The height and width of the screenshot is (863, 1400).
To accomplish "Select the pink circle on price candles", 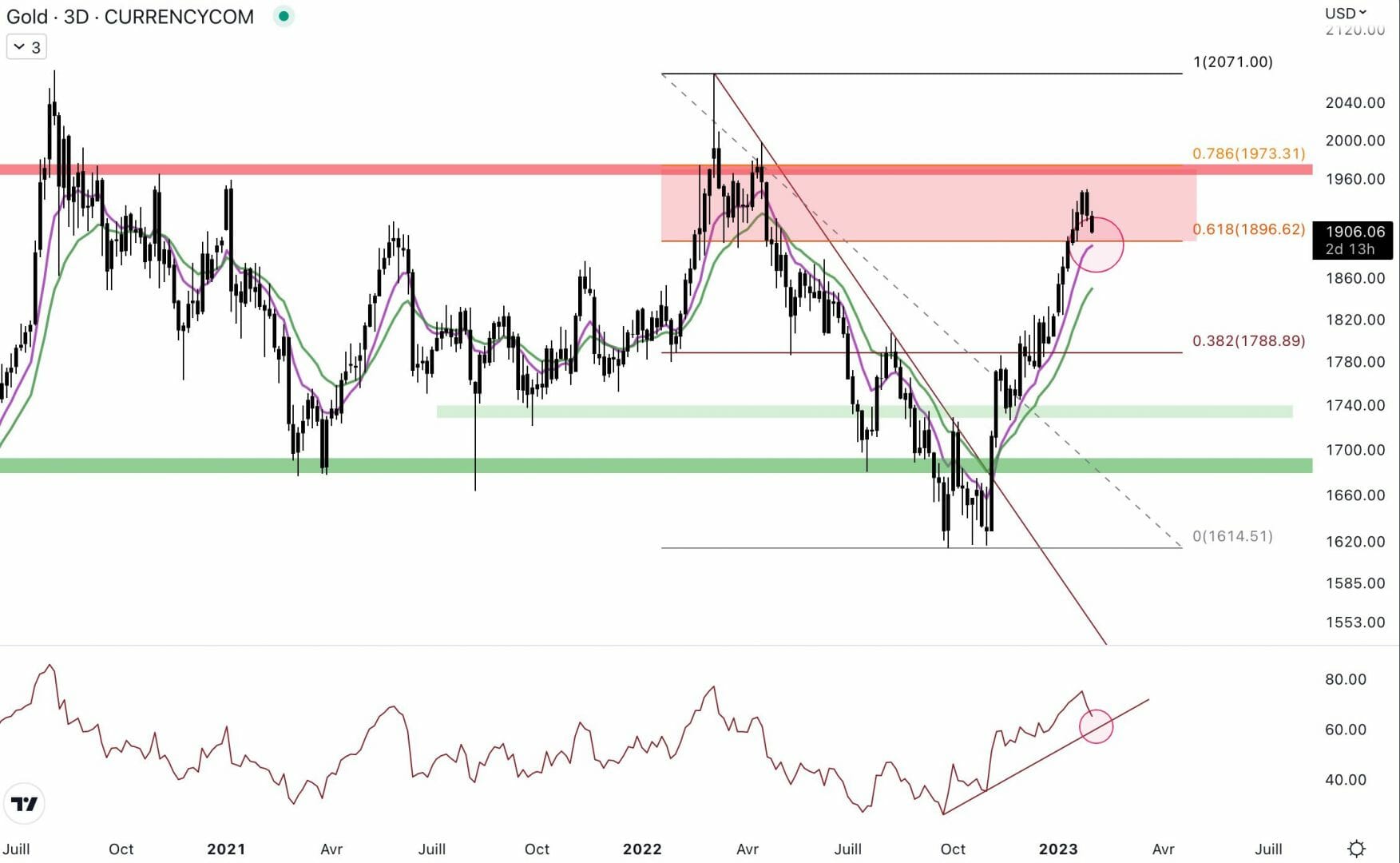I will click(1096, 245).
